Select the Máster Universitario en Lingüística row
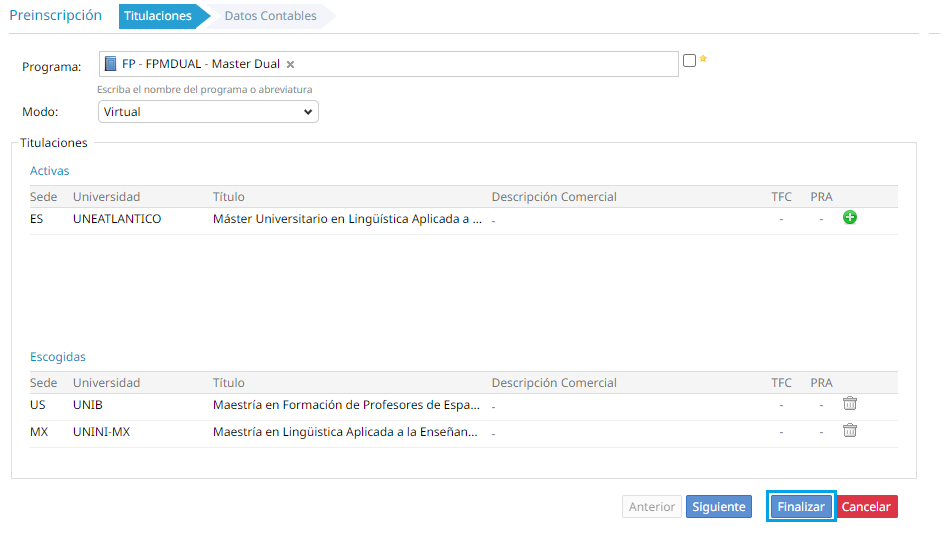The height and width of the screenshot is (536, 951). click(347, 219)
